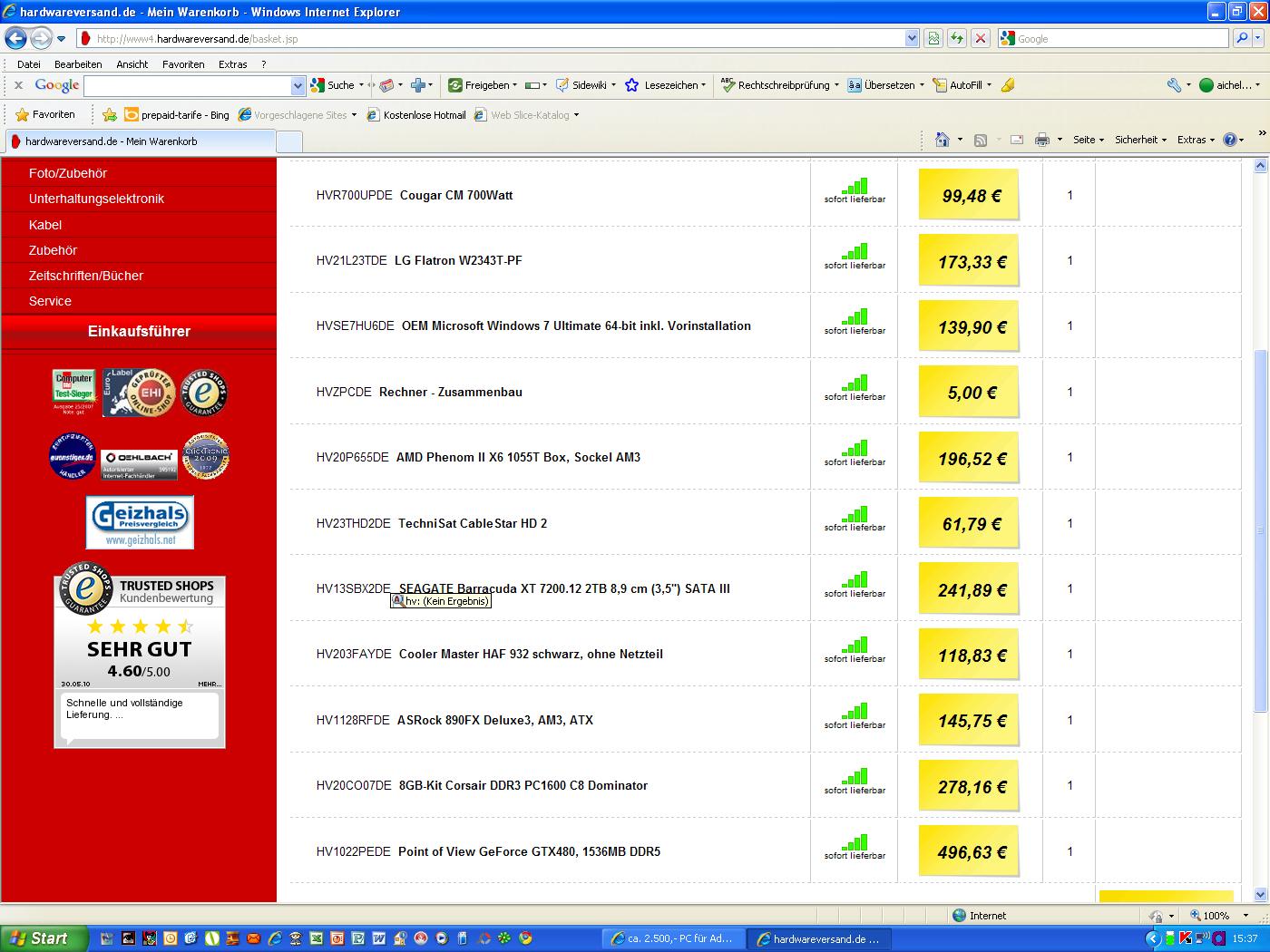
Task: Open recent pages dropdown arrow
Action: tap(61, 39)
